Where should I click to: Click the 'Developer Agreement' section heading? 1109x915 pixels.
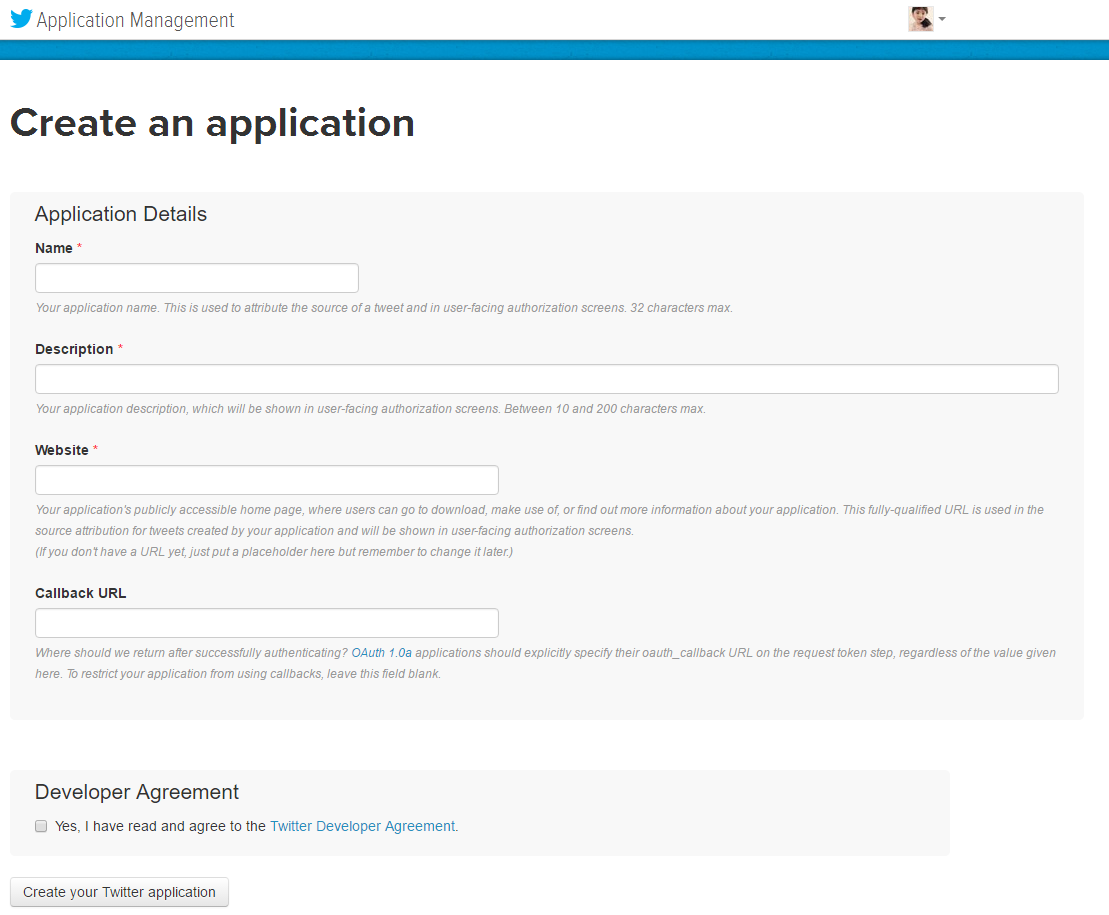pos(137,792)
